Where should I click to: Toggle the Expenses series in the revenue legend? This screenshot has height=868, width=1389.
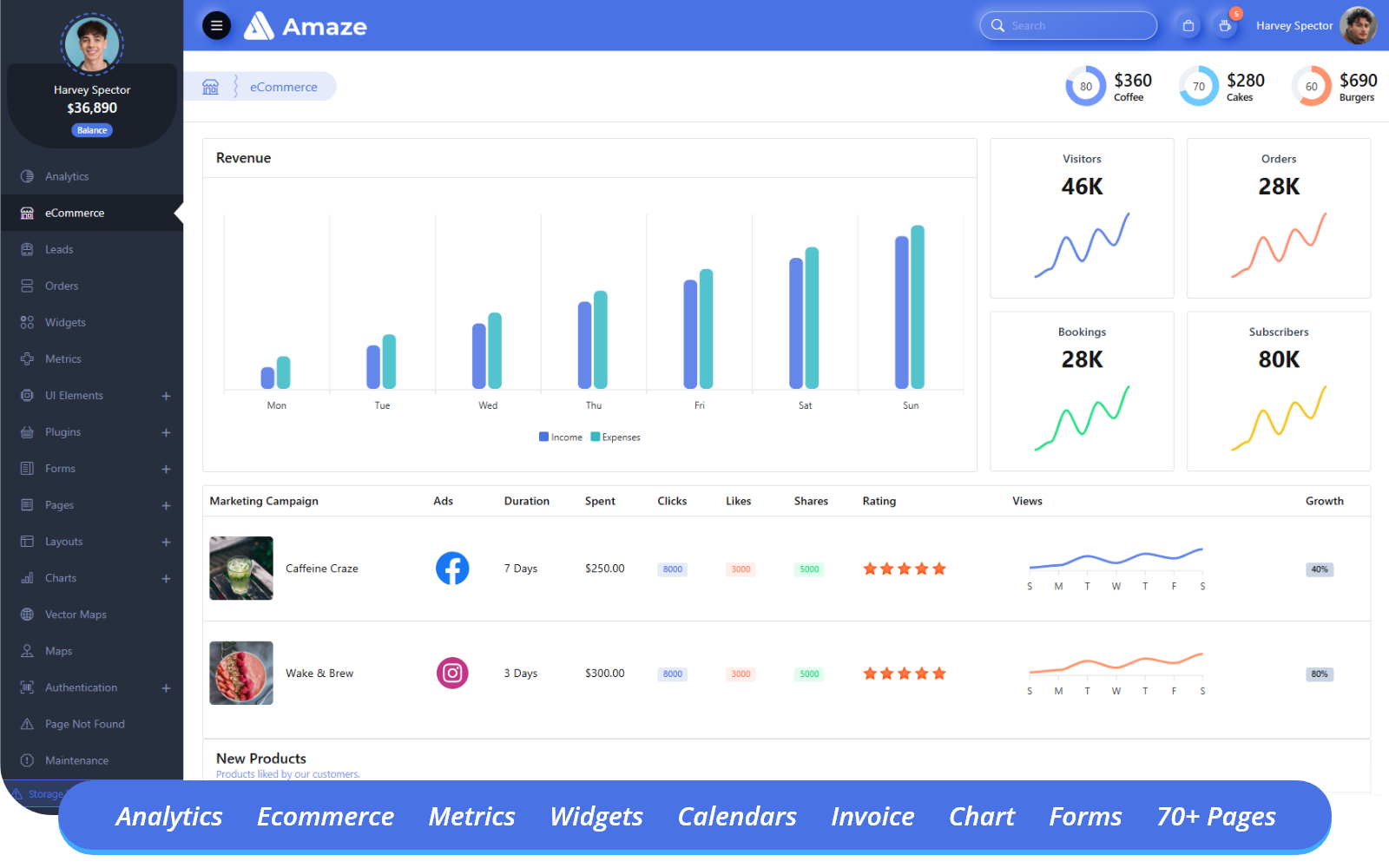(x=615, y=437)
